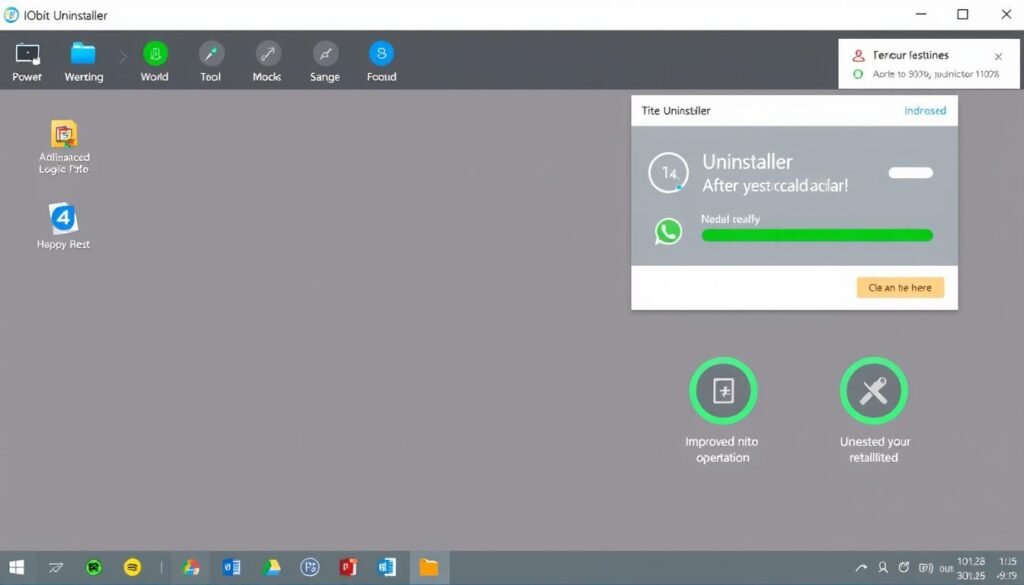The height and width of the screenshot is (585, 1024).
Task: Open the Power toolbar icon
Action: 27,54
